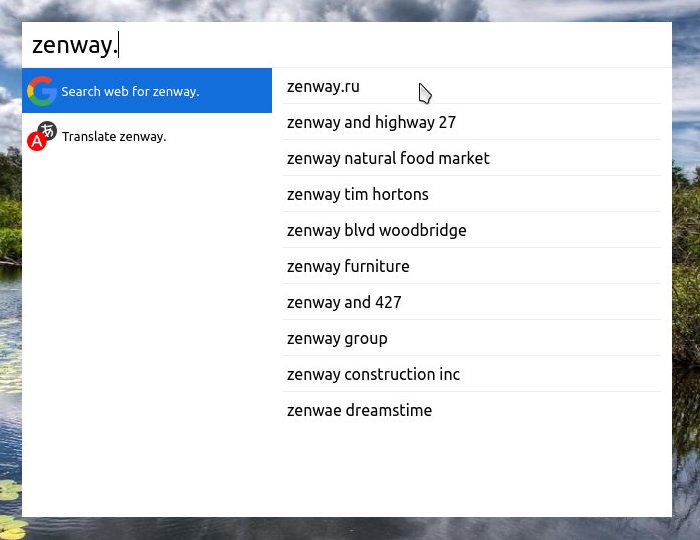Choose suggestion "zenway natural food market"
The height and width of the screenshot is (540, 700).
471,158
